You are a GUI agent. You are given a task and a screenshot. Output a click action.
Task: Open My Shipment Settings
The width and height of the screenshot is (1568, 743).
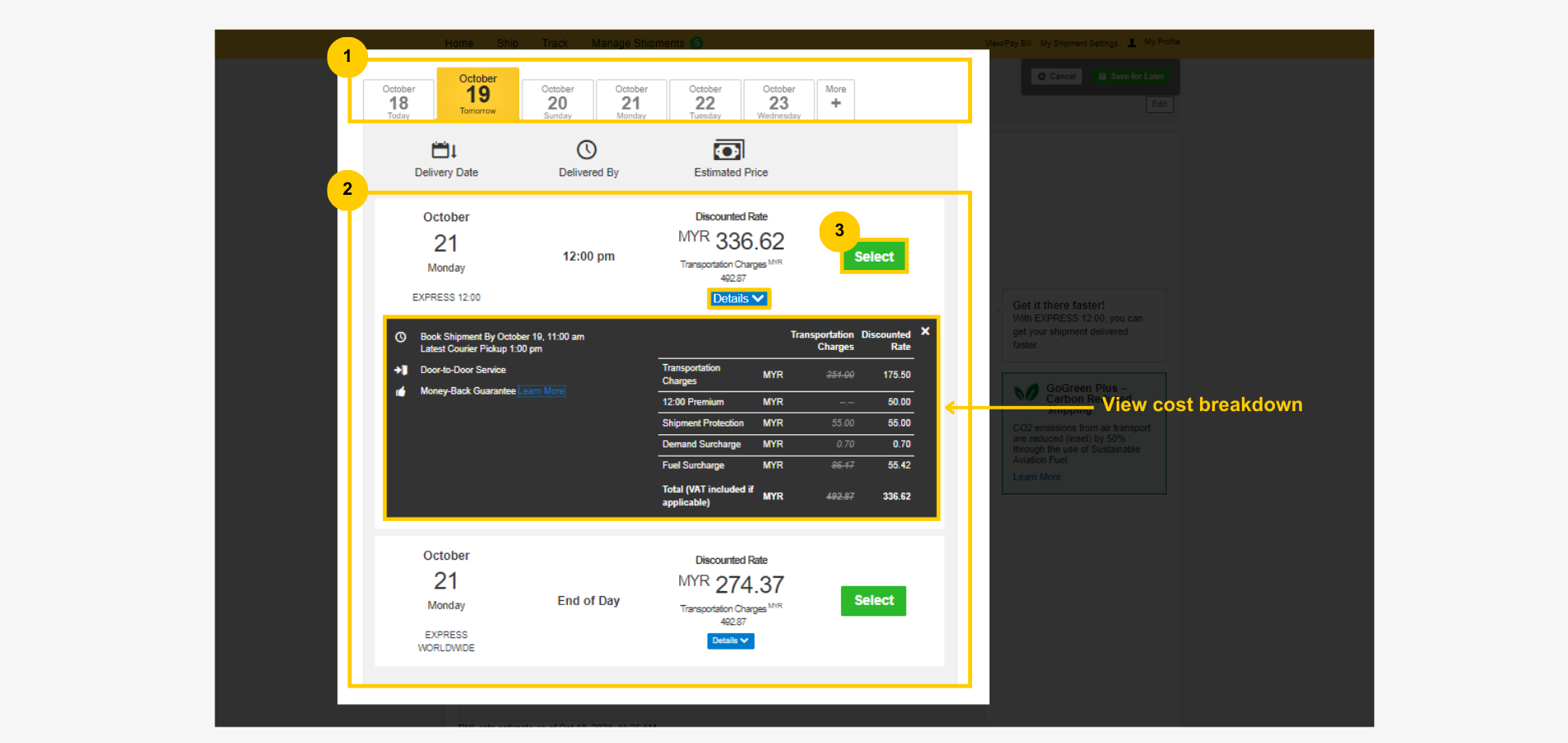click(1079, 43)
